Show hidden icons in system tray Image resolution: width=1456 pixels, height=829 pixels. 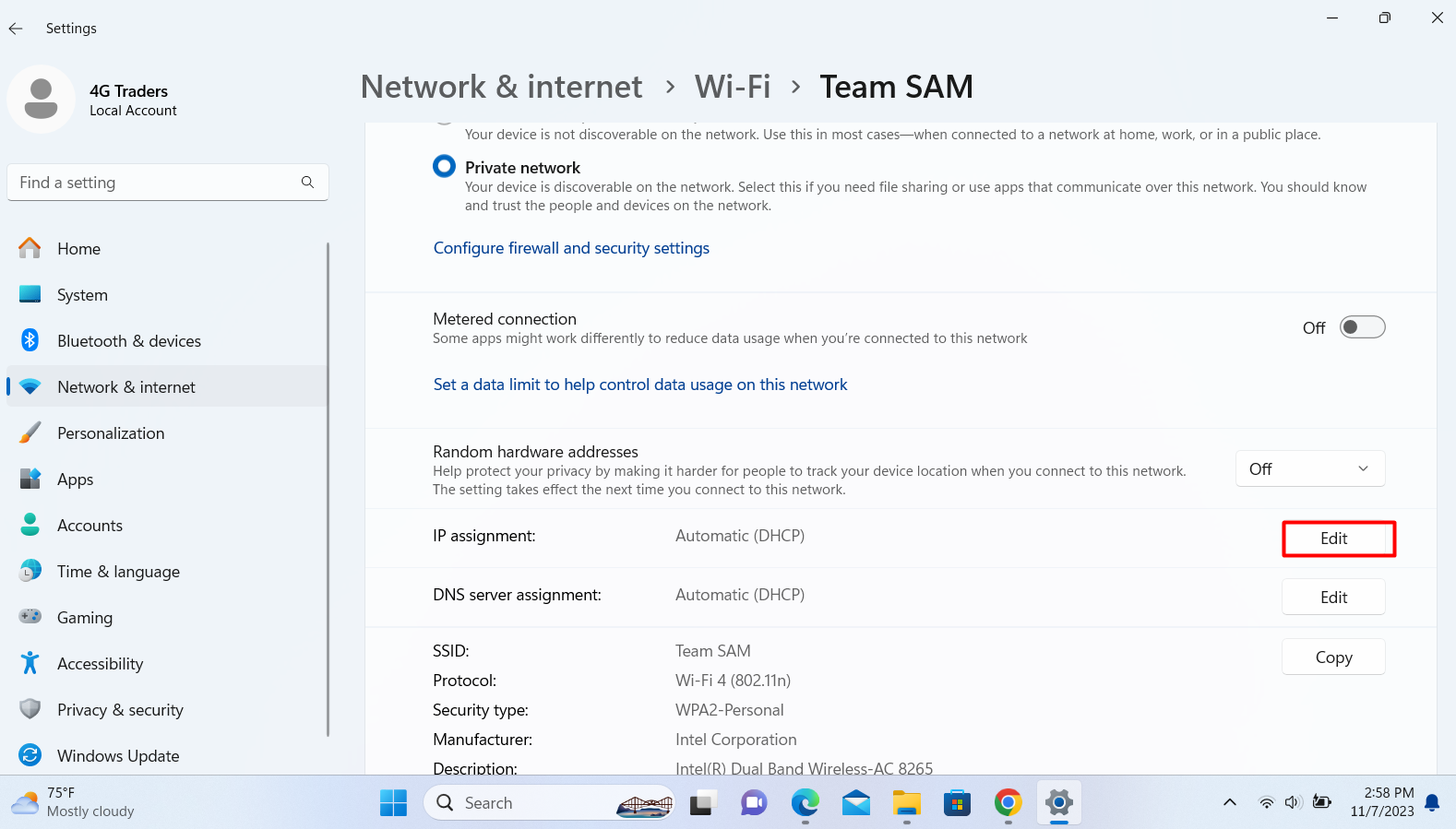pyautogui.click(x=1230, y=802)
